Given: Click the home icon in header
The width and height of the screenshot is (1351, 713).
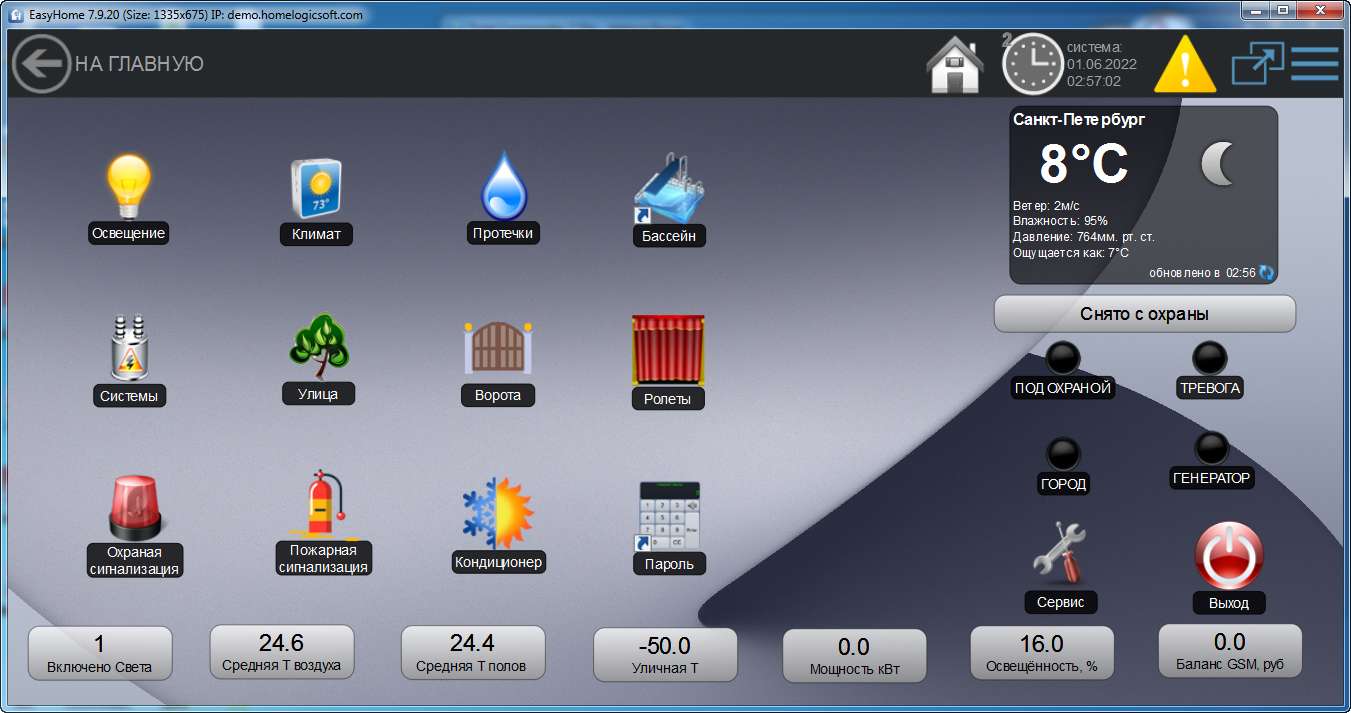Looking at the screenshot, I should (x=955, y=65).
